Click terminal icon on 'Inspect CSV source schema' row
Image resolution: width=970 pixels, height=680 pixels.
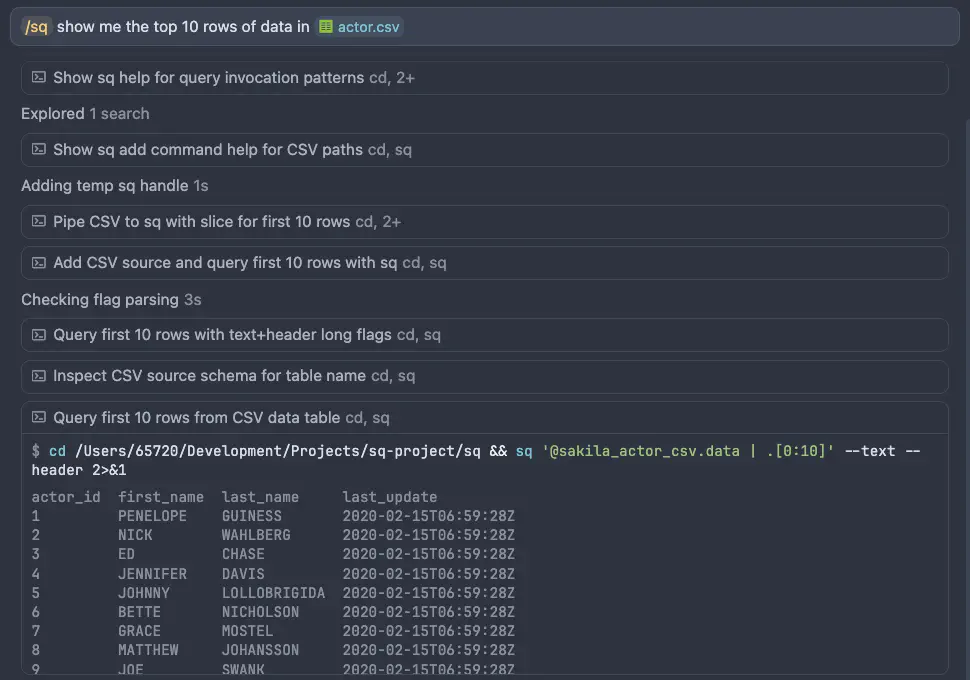click(x=39, y=376)
